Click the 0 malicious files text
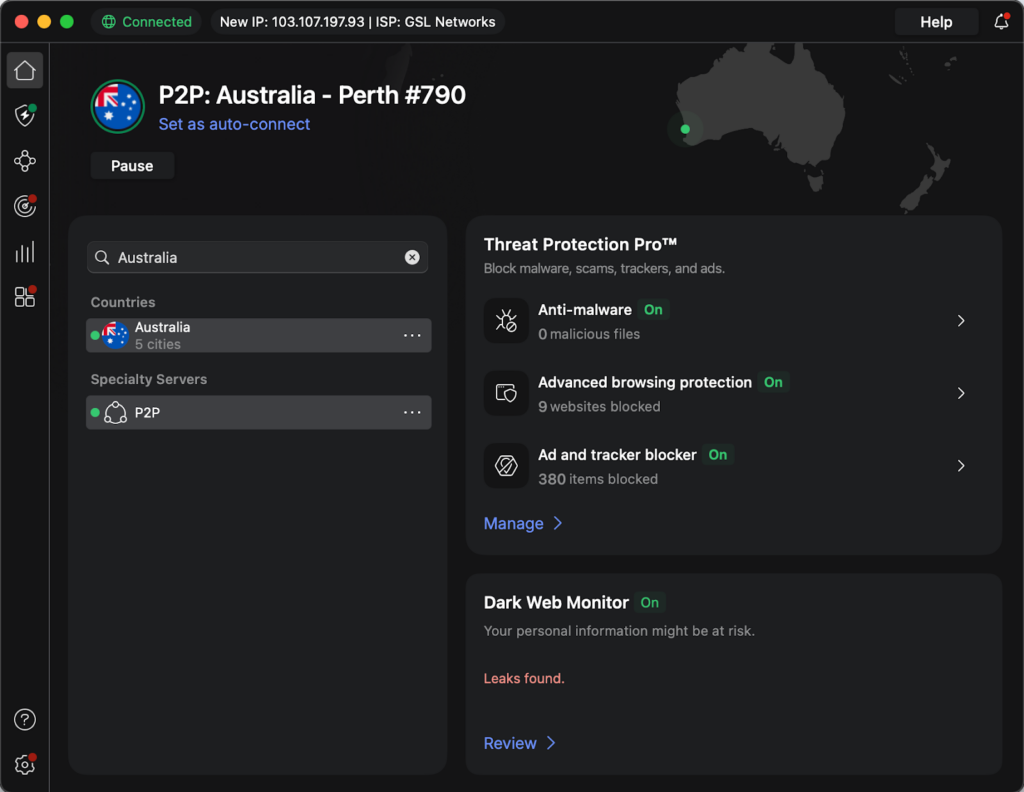This screenshot has width=1024, height=792. [588, 334]
